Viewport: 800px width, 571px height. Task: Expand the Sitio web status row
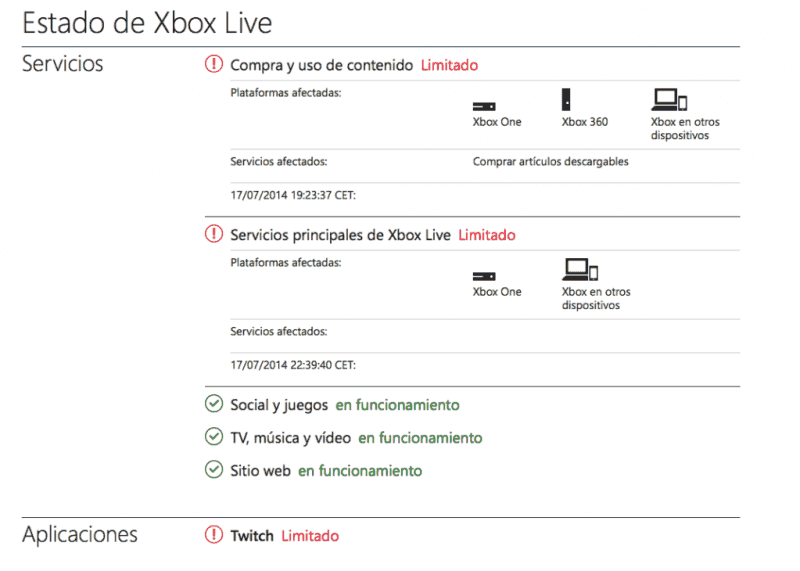tap(260, 470)
